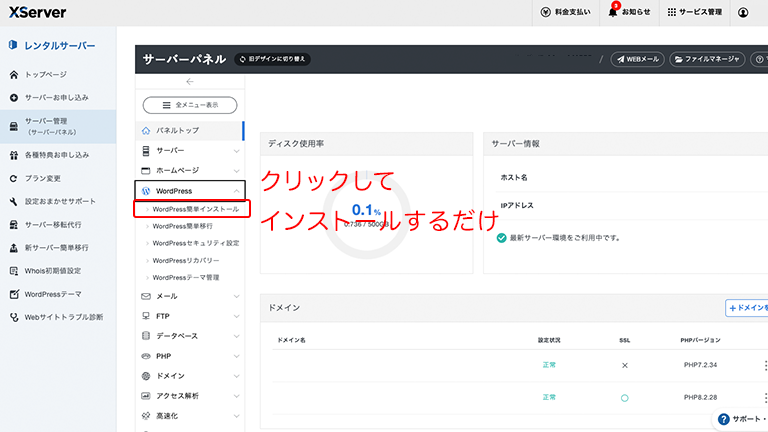The width and height of the screenshot is (768, 432).
Task: Expand the PHP menu chevron
Action: (x=237, y=356)
